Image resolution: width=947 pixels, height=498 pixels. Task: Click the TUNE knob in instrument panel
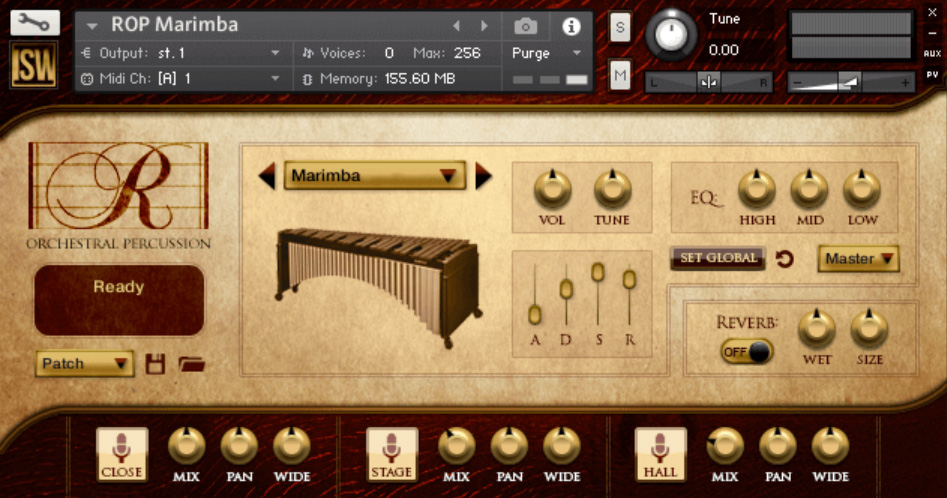pos(612,189)
